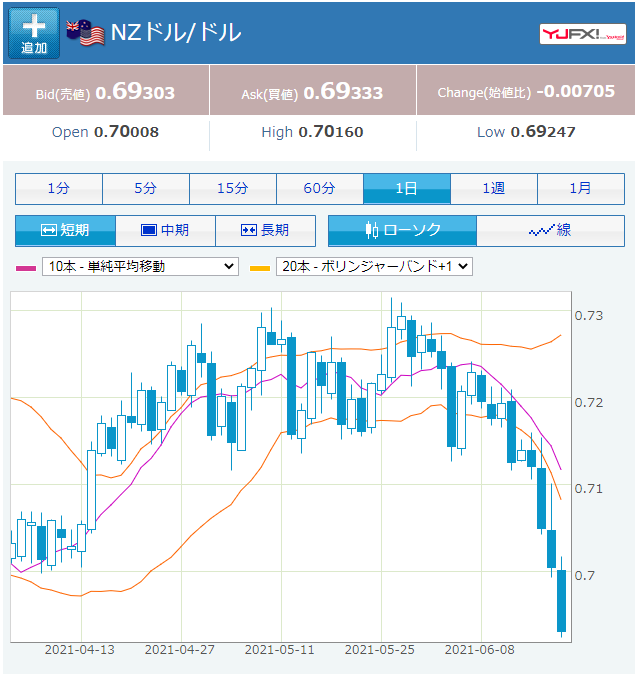The image size is (635, 676).
Task: Click the NZ/US flags currency icon
Action: pyautogui.click(x=85, y=33)
